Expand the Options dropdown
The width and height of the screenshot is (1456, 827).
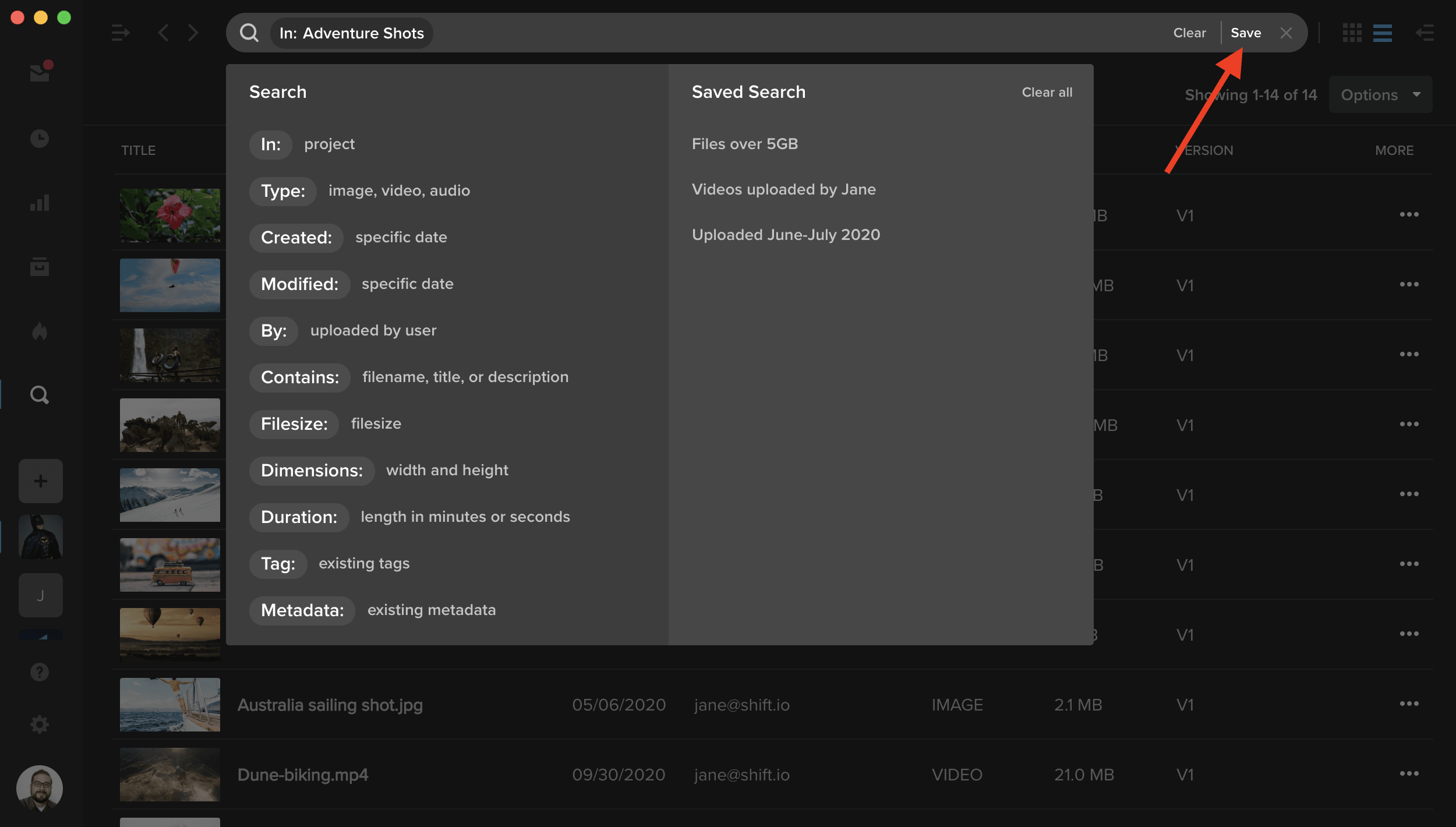click(1380, 94)
